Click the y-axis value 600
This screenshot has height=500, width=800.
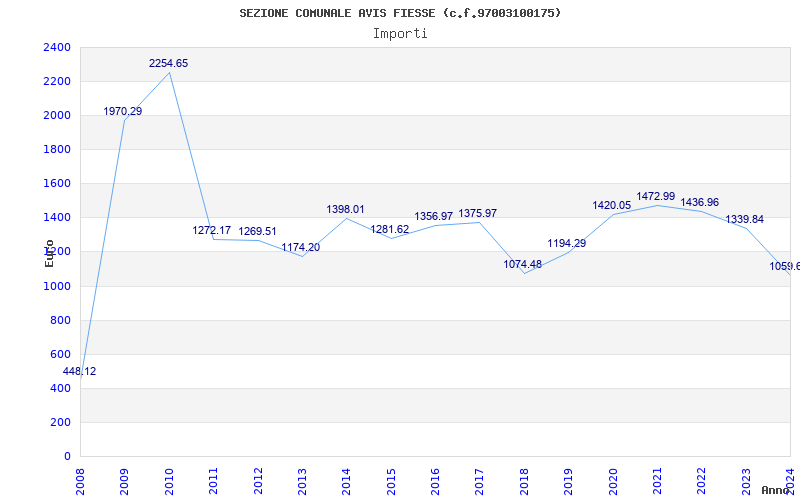[61, 355]
